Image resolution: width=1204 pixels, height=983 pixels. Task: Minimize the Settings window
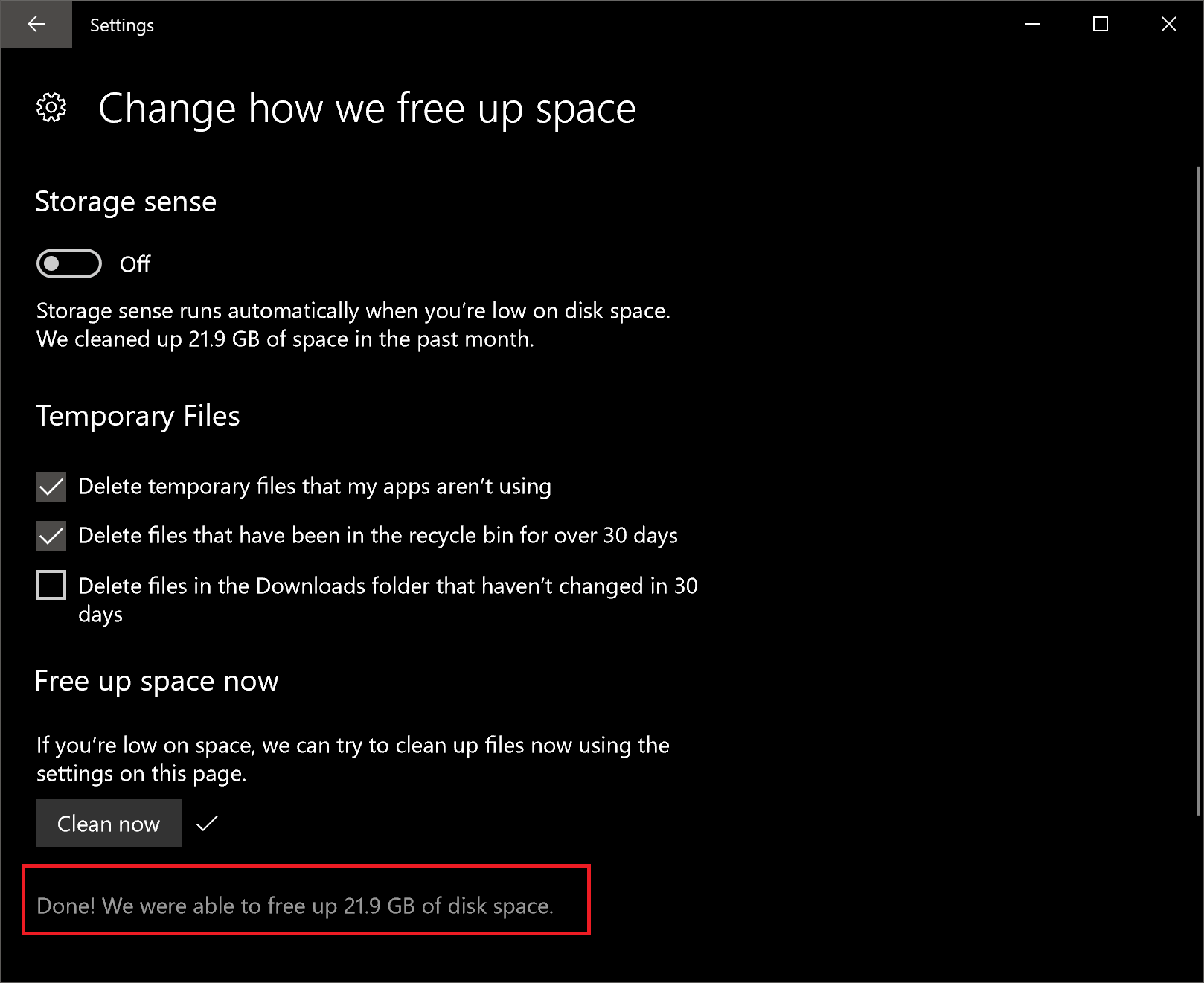[x=1032, y=25]
